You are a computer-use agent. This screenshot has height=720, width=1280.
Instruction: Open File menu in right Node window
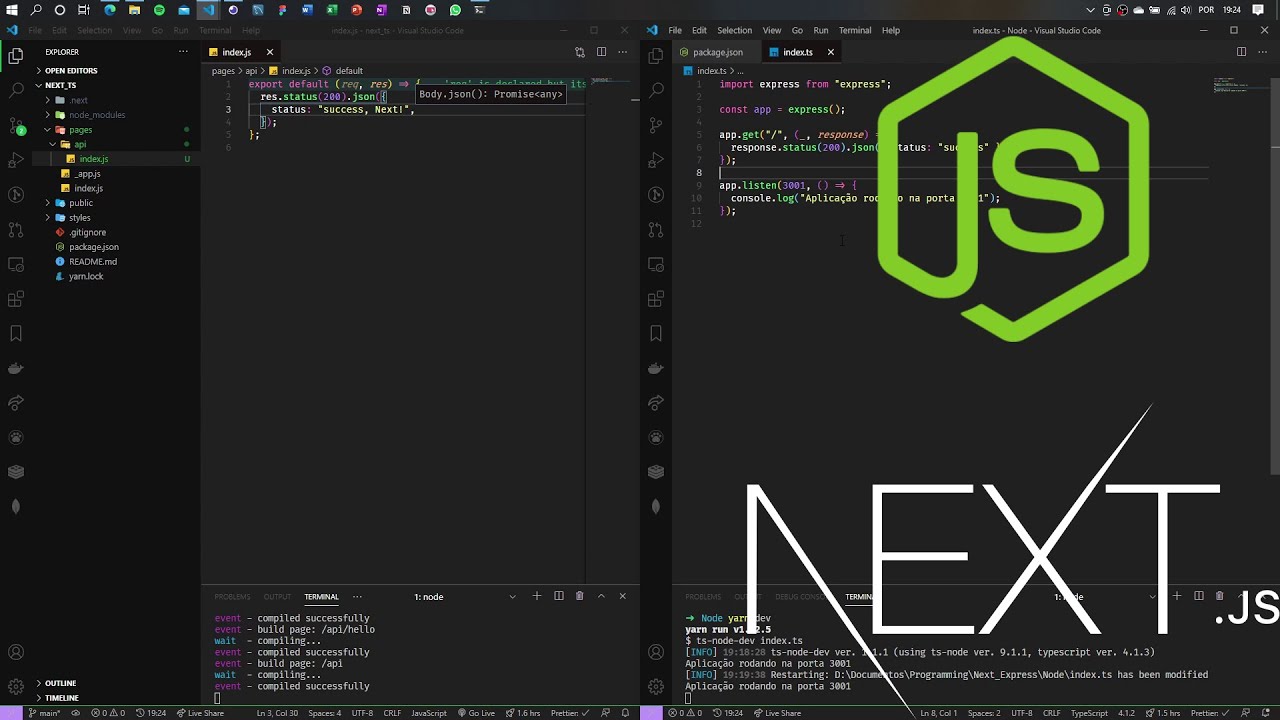(675, 30)
